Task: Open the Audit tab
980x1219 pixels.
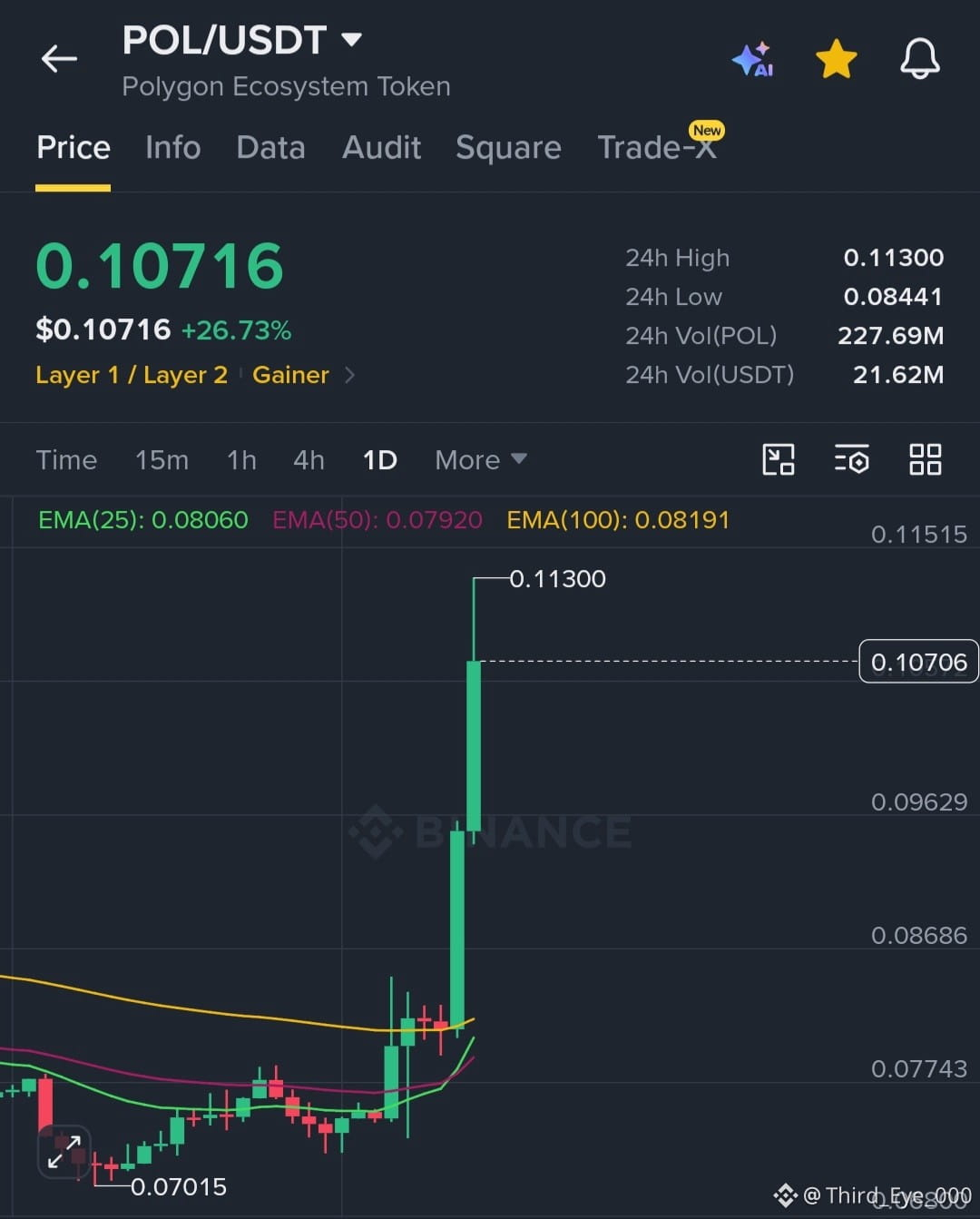Action: (x=381, y=147)
